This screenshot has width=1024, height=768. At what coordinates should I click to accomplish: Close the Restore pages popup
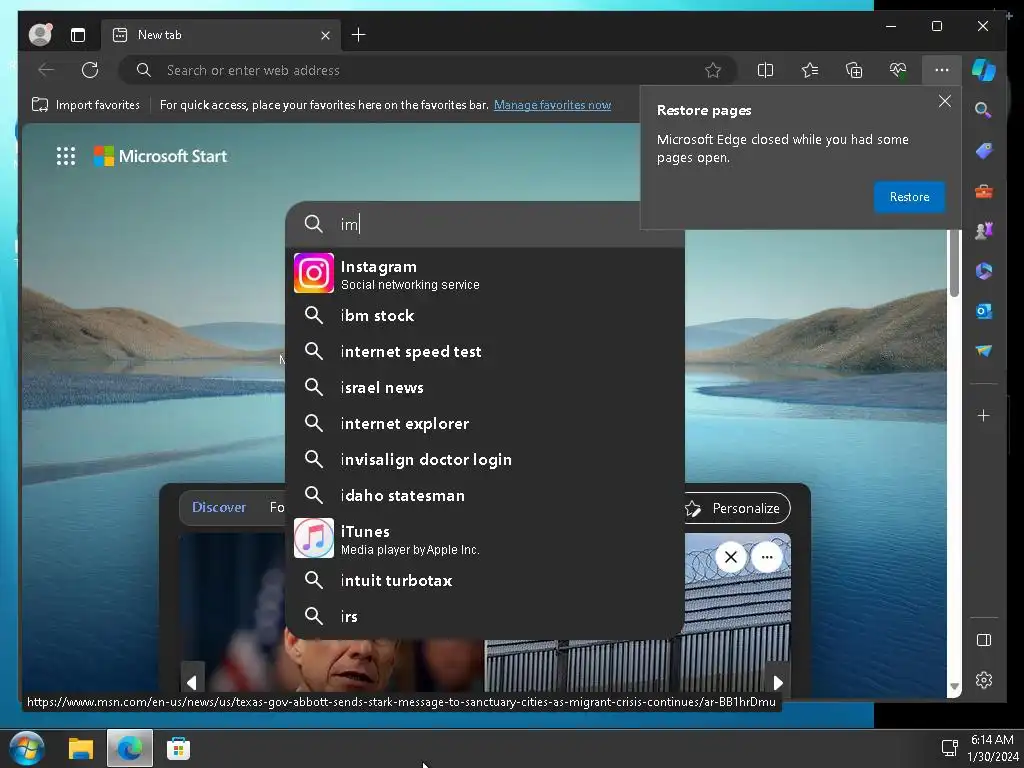click(944, 101)
